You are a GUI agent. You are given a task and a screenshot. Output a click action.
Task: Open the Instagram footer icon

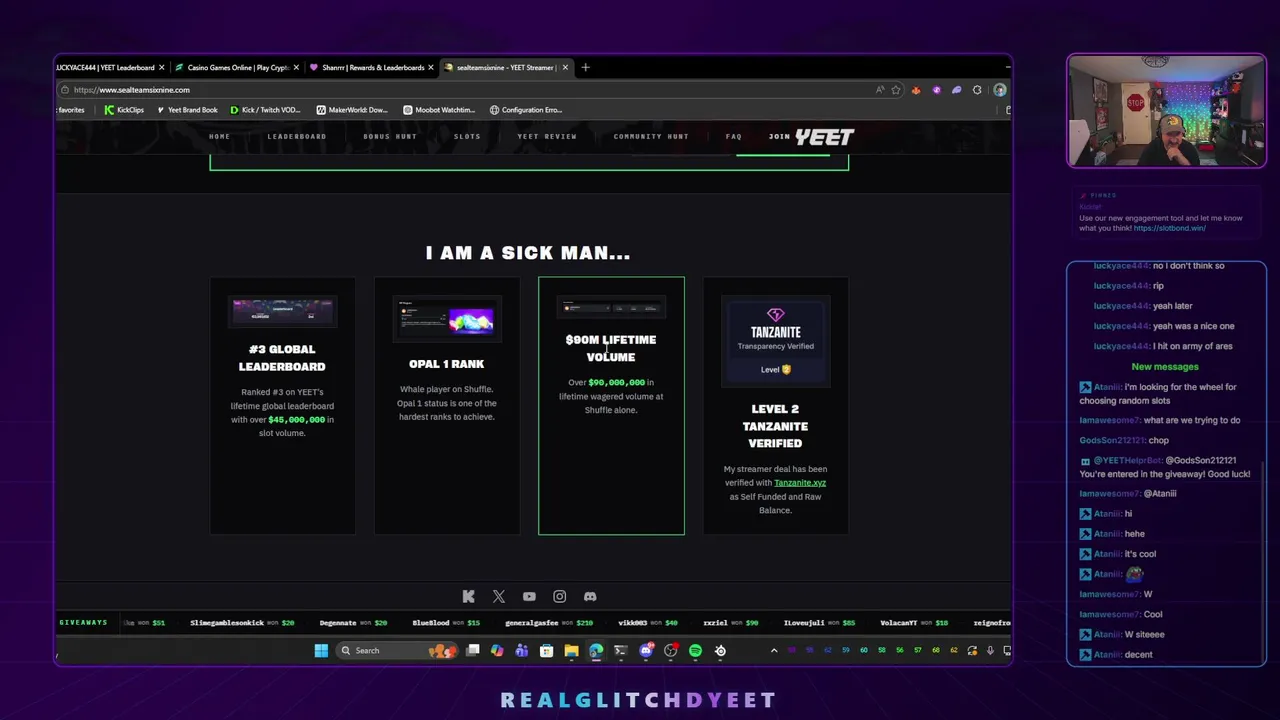click(560, 596)
